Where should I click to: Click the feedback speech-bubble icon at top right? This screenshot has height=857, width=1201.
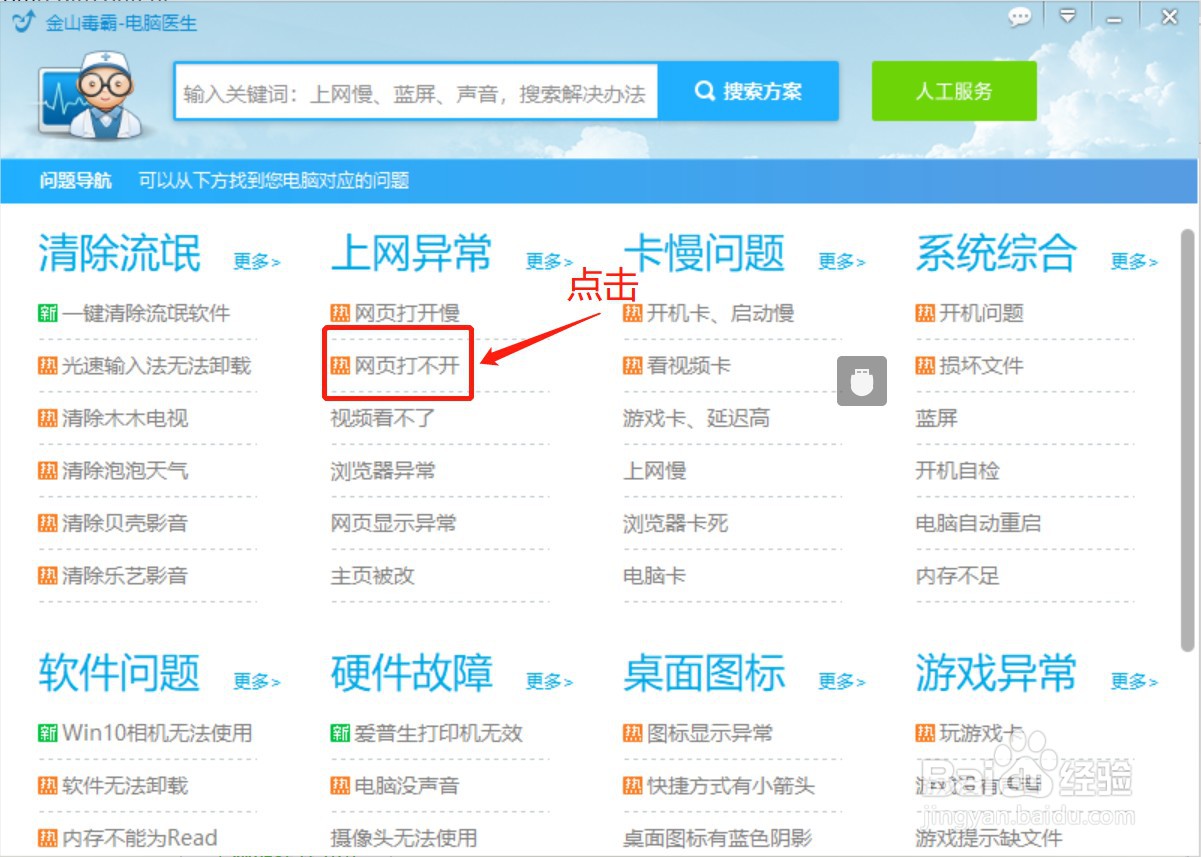point(1019,18)
